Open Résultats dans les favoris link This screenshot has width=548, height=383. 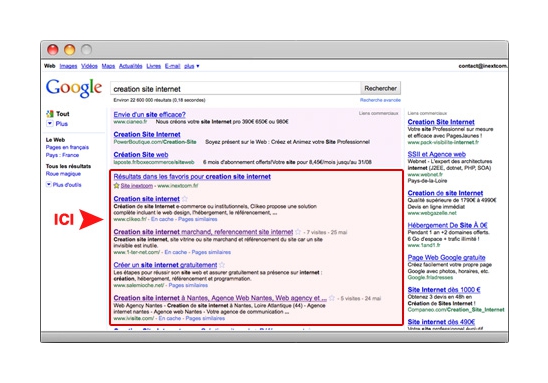click(x=192, y=177)
